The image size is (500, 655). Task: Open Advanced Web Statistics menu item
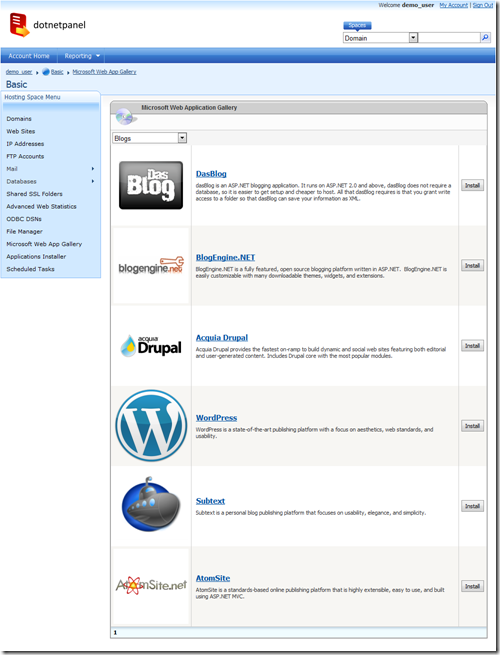click(41, 206)
